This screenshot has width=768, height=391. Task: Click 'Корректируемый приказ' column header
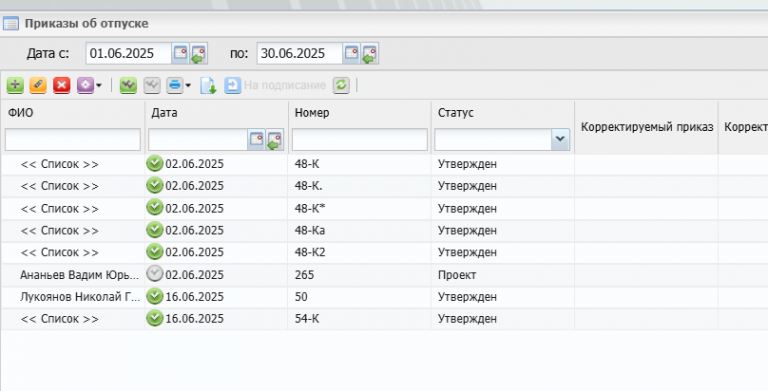point(647,127)
